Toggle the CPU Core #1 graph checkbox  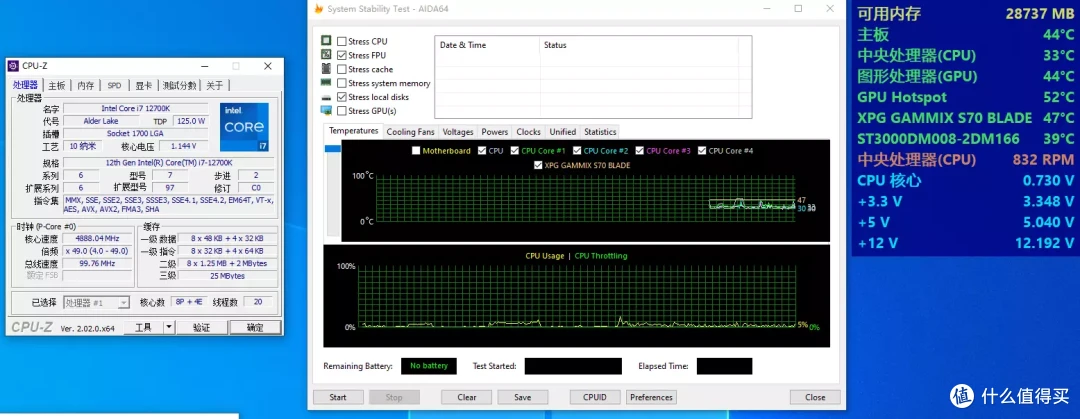click(515, 150)
